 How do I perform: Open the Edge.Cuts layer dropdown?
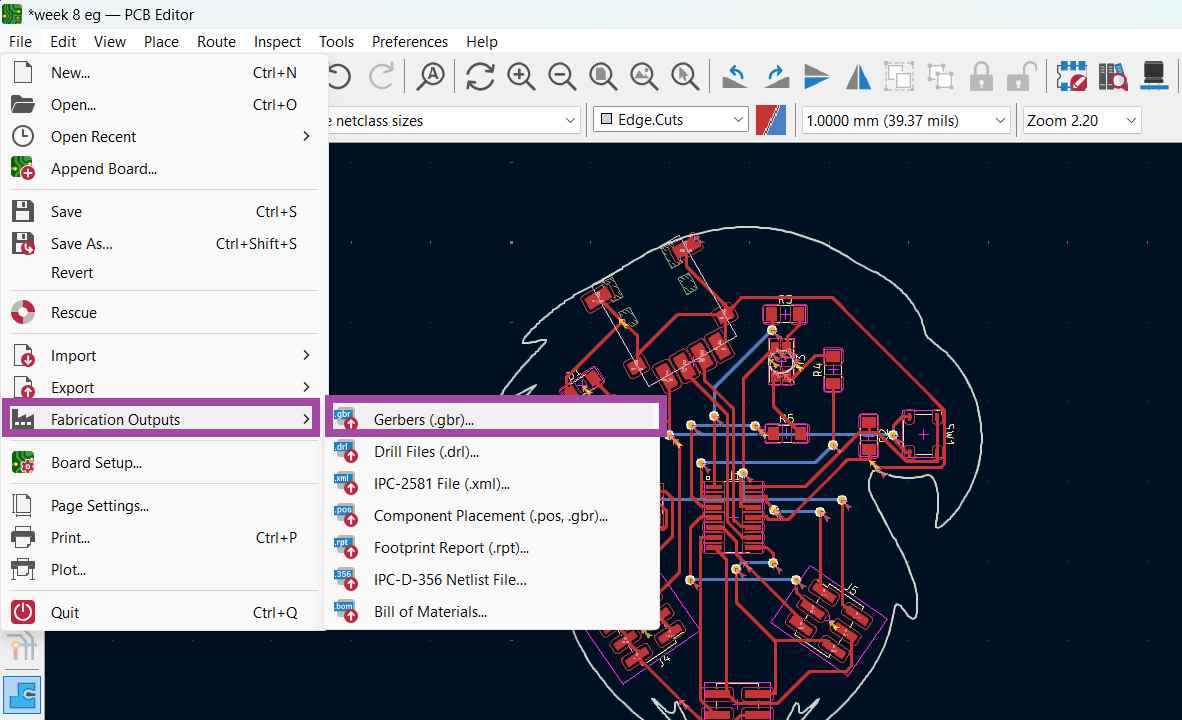[x=670, y=120]
